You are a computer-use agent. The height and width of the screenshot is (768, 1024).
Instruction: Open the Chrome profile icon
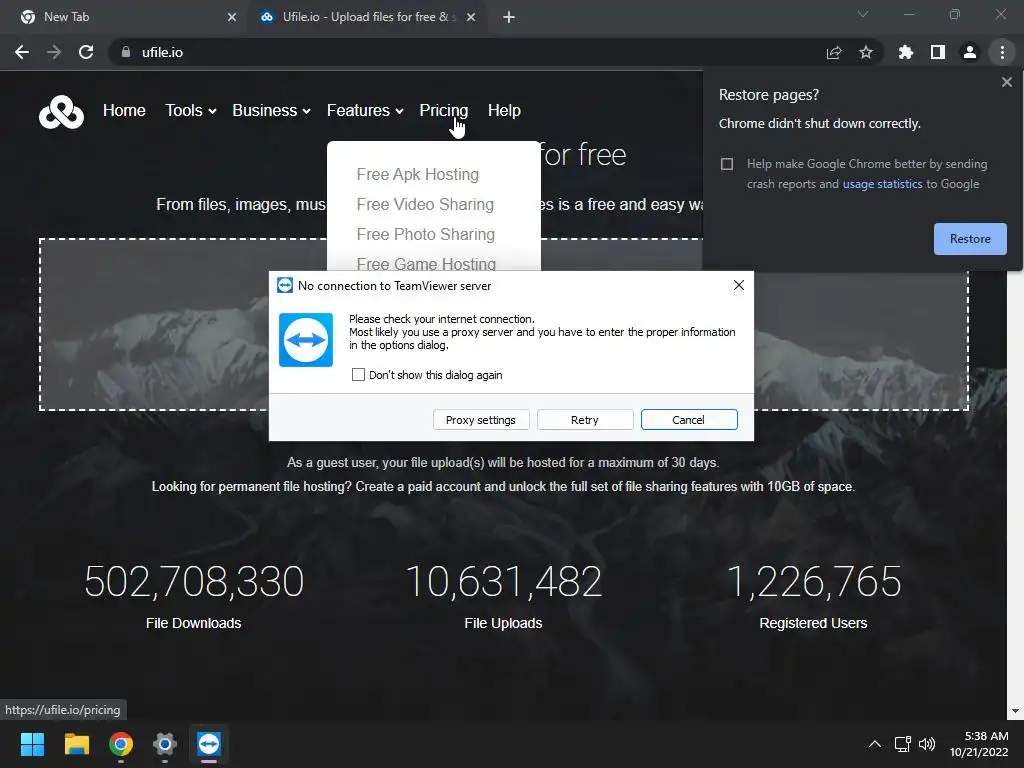[x=970, y=52]
